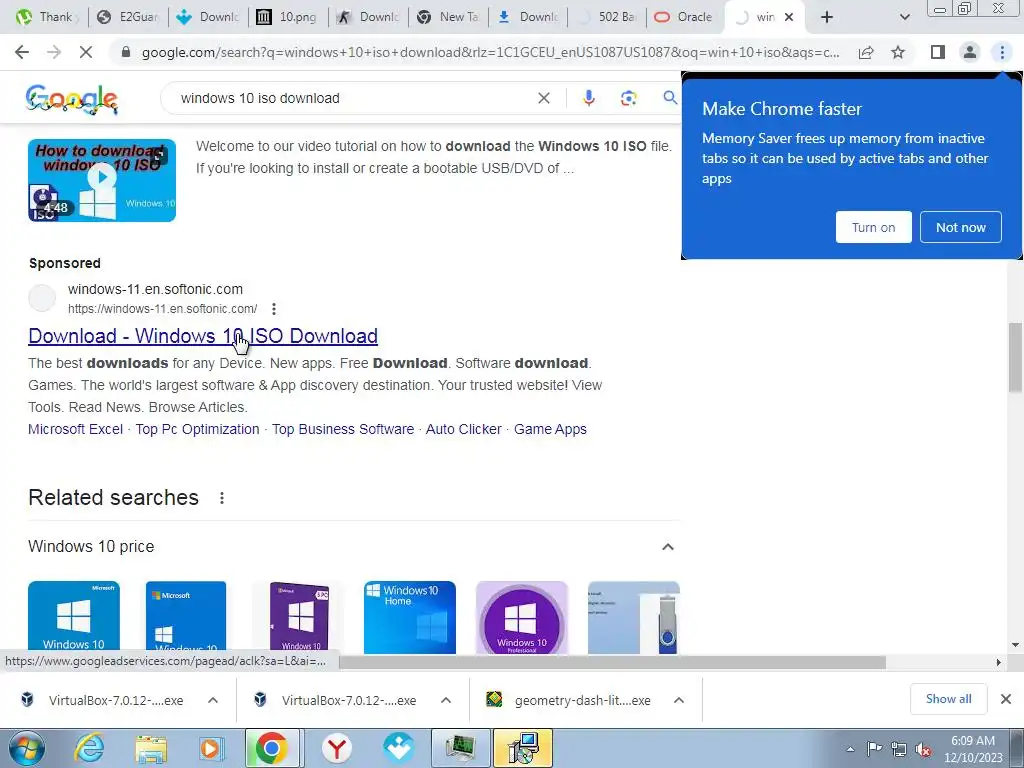Switch to the 10.png tab
The height and width of the screenshot is (768, 1024).
pyautogui.click(x=287, y=17)
